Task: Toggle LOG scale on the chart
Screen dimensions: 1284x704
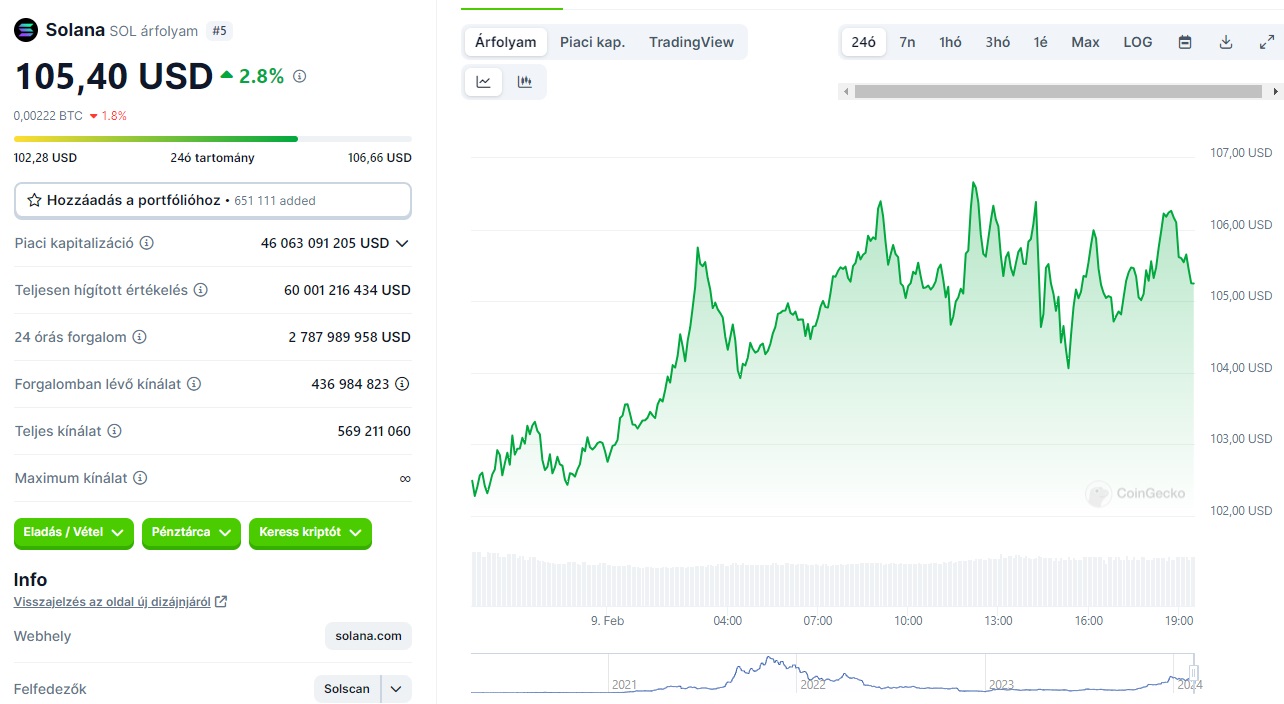Action: 1138,42
